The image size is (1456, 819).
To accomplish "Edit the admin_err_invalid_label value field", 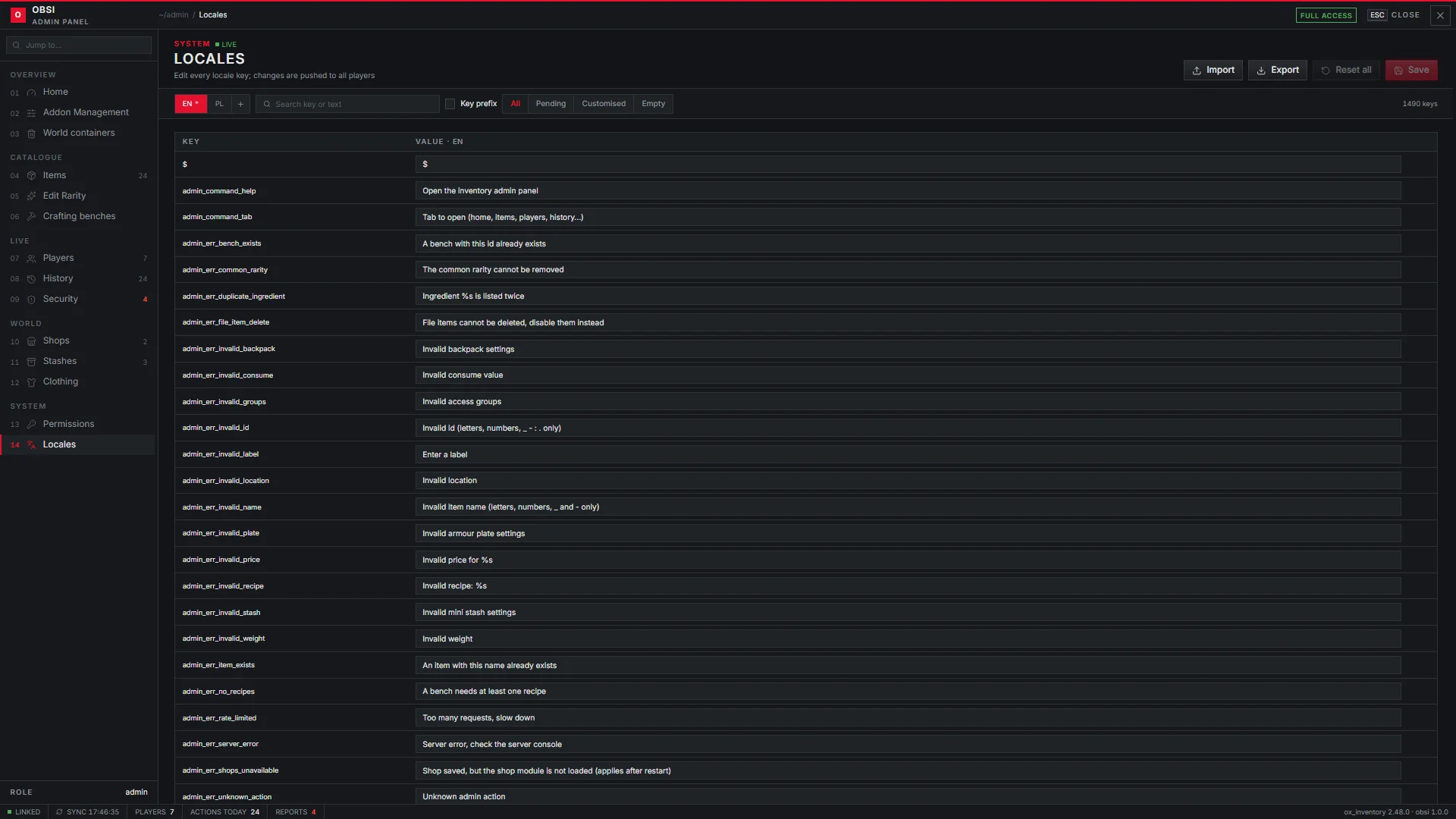I will 908,455.
